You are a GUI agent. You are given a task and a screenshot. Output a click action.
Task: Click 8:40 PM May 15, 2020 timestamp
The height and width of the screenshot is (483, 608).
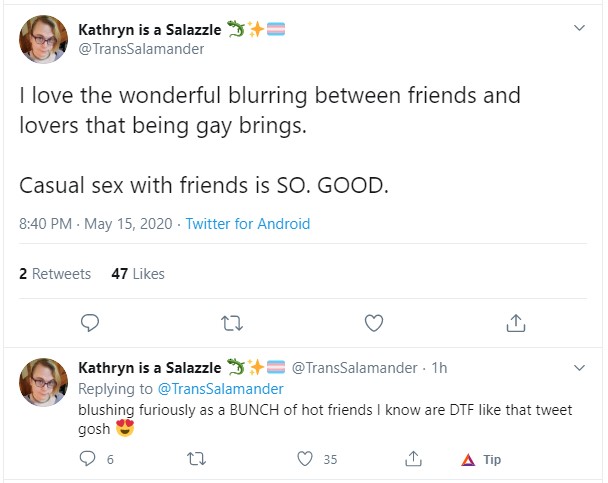[96, 224]
